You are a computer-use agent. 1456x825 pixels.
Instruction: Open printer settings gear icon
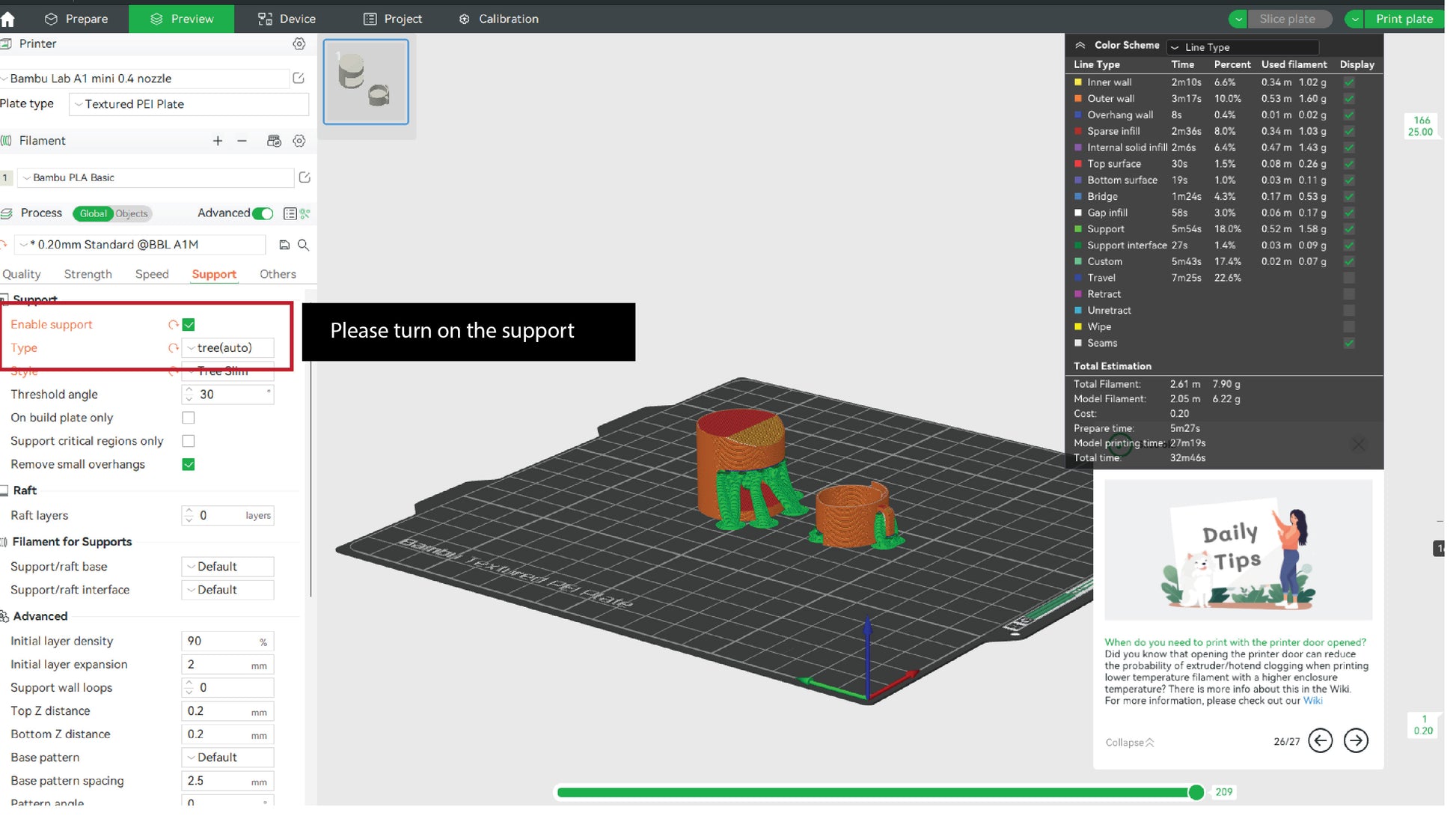click(x=299, y=44)
